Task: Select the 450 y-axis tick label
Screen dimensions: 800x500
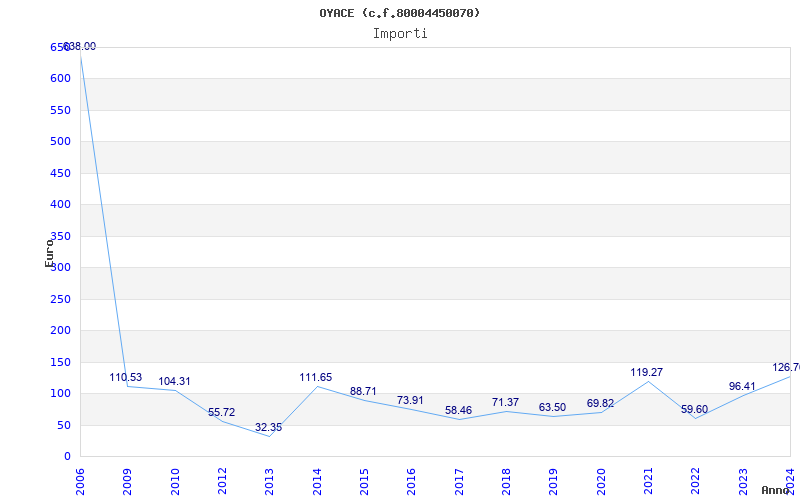Action: (60, 173)
